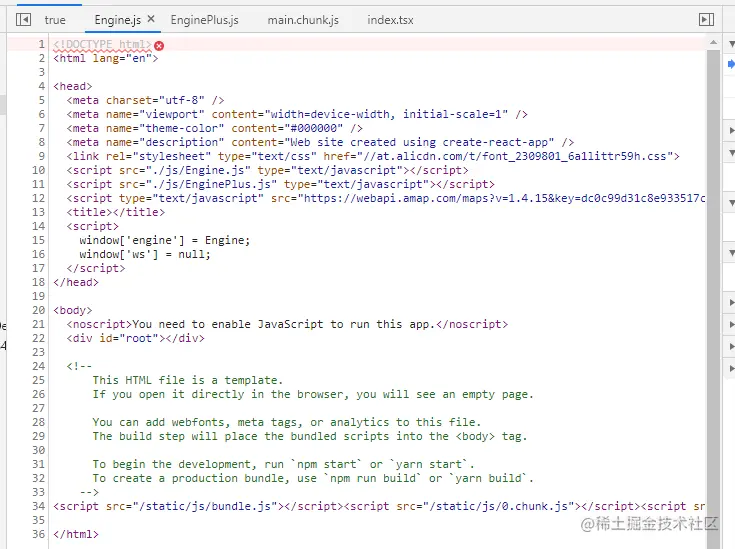Toggle the debugger sidebar pane icon
This screenshot has width=735, height=549.
(706, 20)
